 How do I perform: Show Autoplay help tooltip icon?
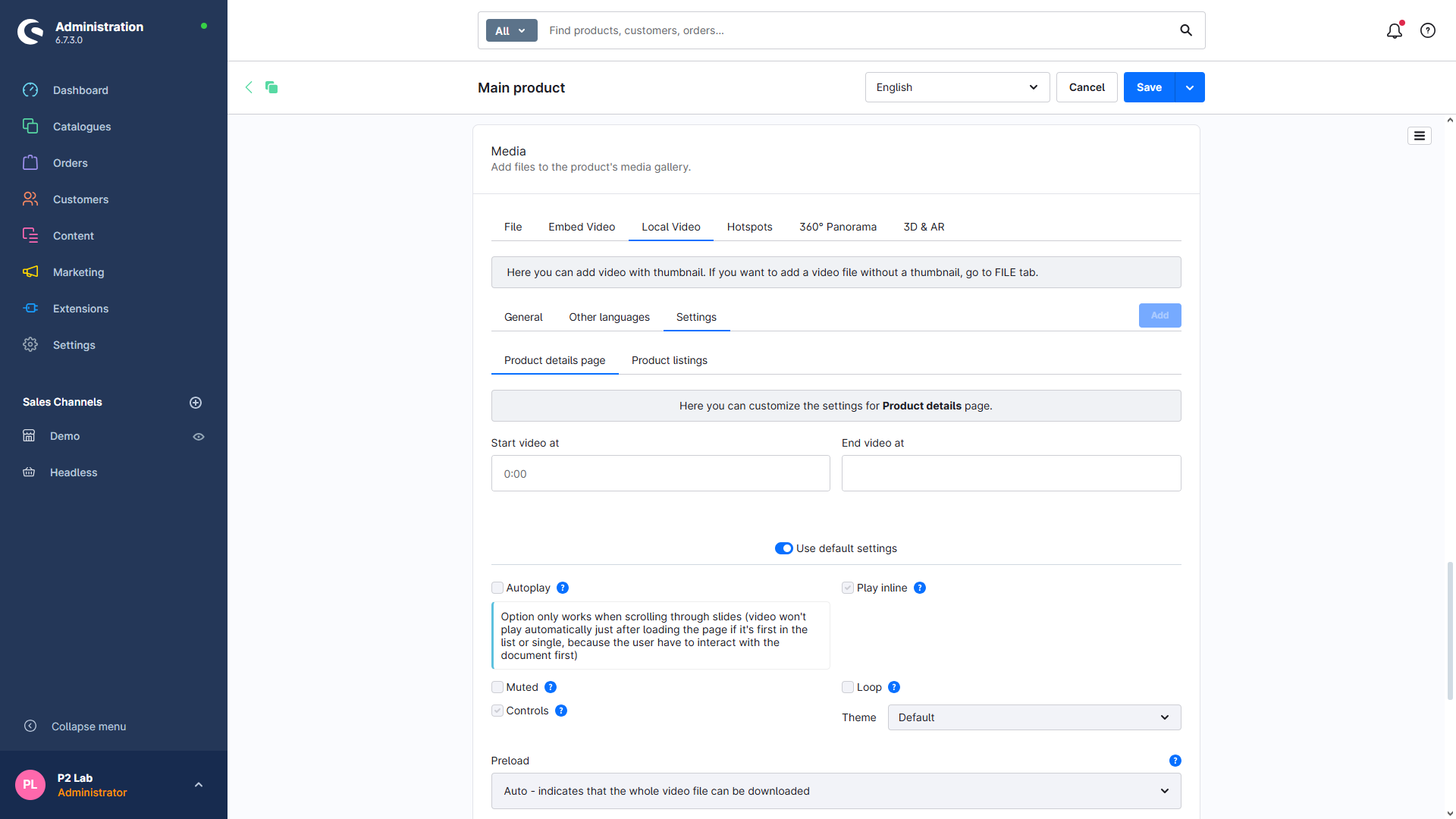563,588
